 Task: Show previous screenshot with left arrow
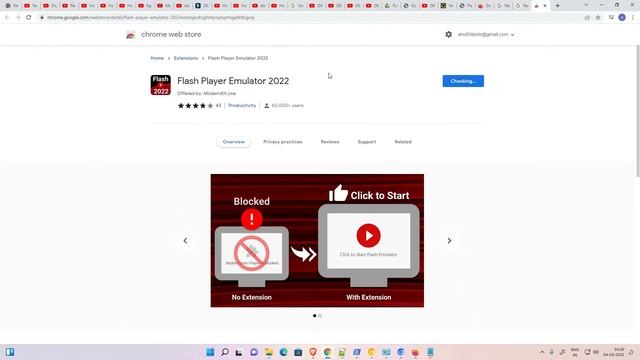click(185, 241)
